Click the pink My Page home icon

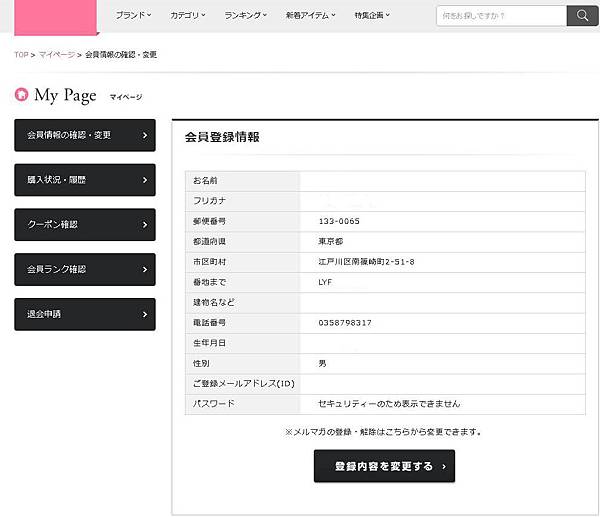point(21,95)
